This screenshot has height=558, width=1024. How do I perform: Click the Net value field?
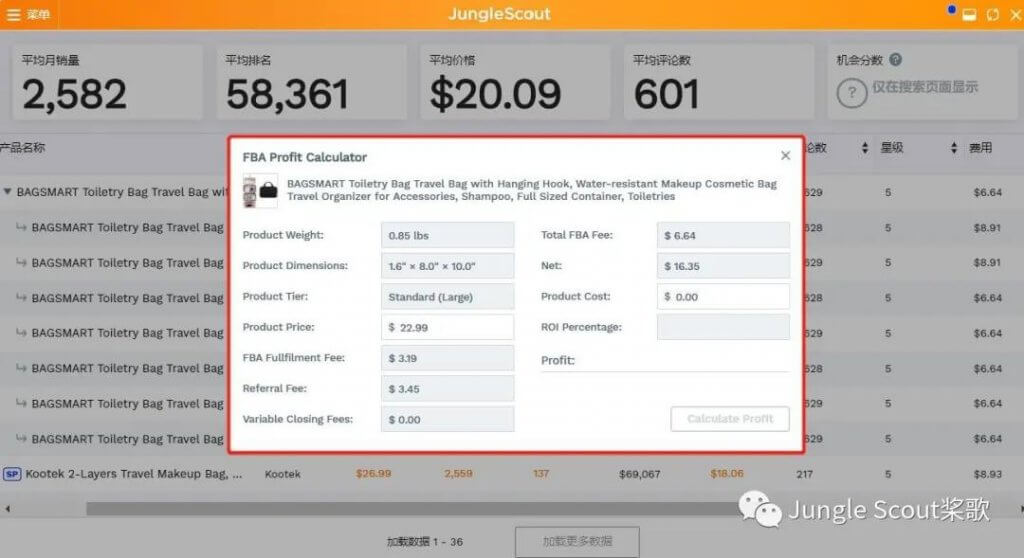pos(723,266)
